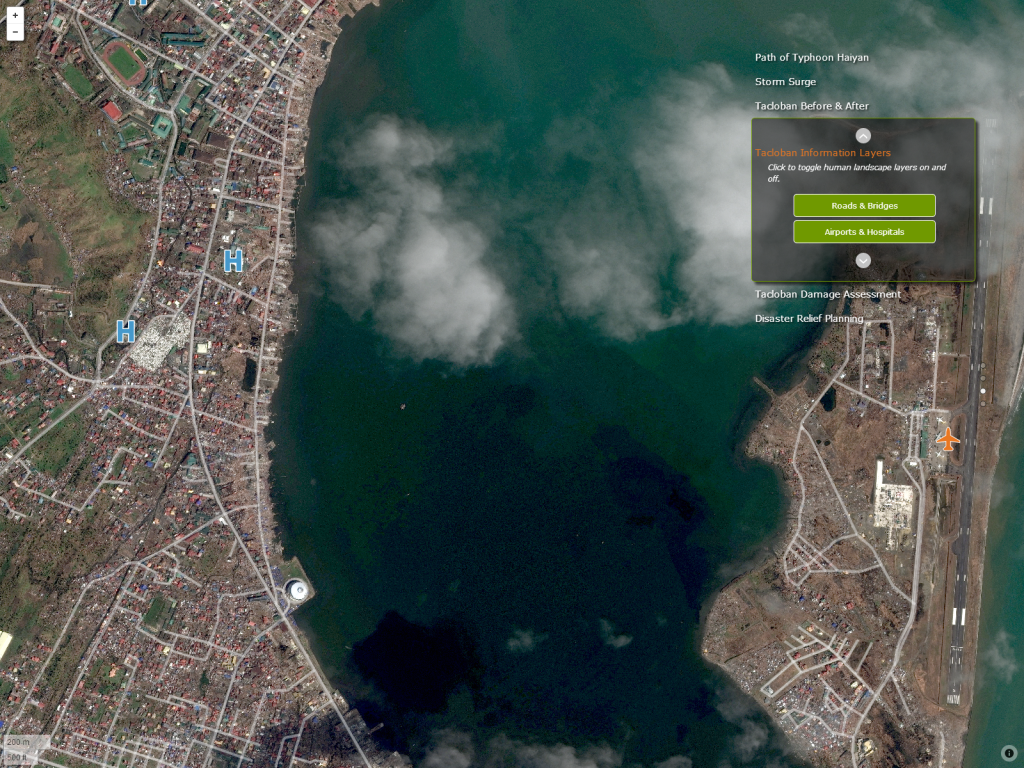The height and width of the screenshot is (768, 1024).
Task: Go to the Storm Surge section
Action: click(785, 82)
